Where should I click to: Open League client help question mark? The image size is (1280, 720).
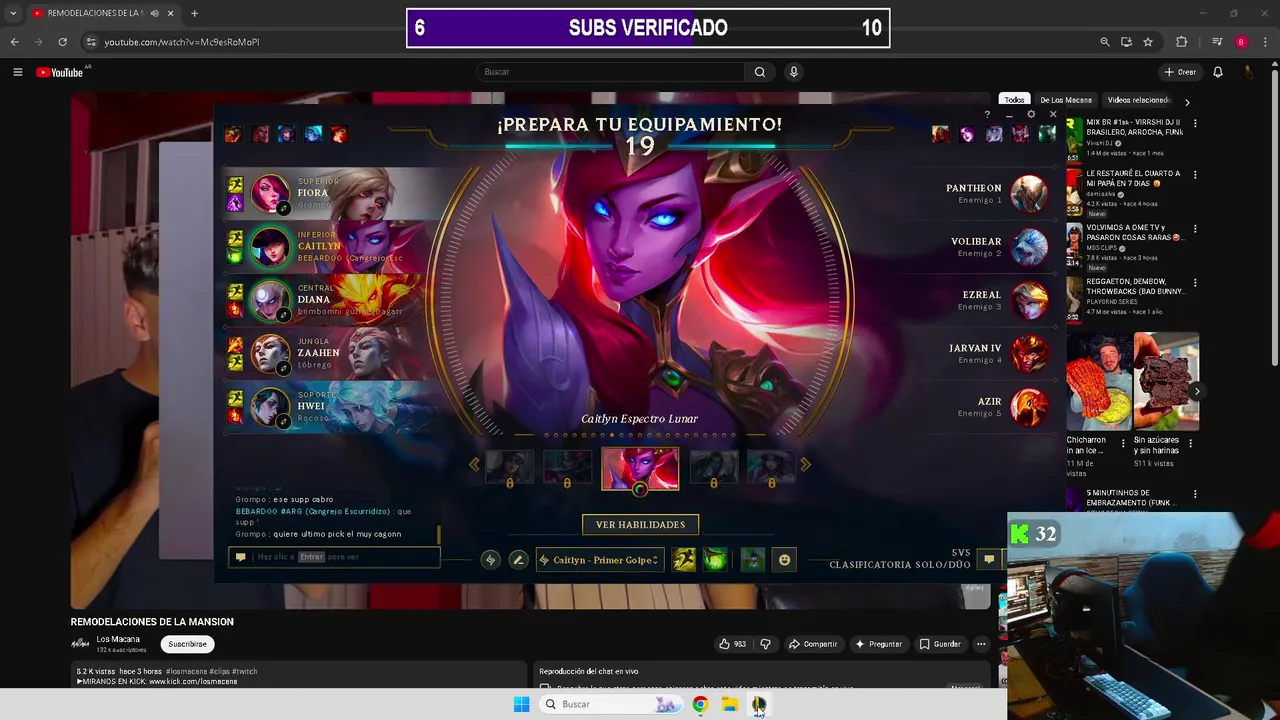click(987, 114)
